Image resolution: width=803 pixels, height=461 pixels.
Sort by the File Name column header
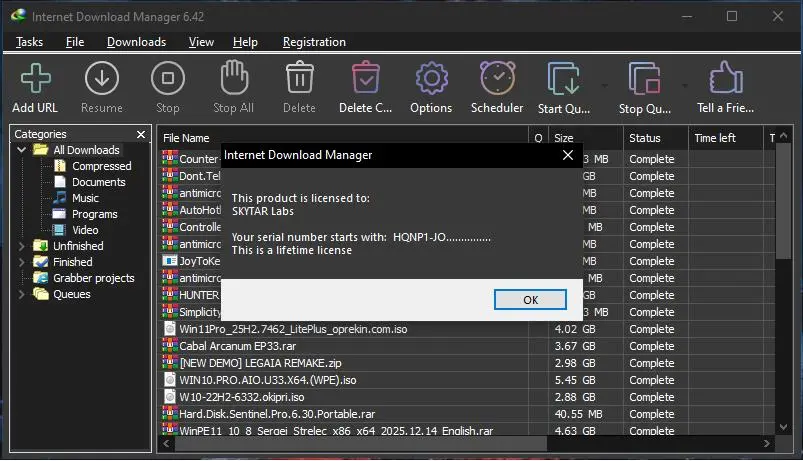tap(344, 138)
